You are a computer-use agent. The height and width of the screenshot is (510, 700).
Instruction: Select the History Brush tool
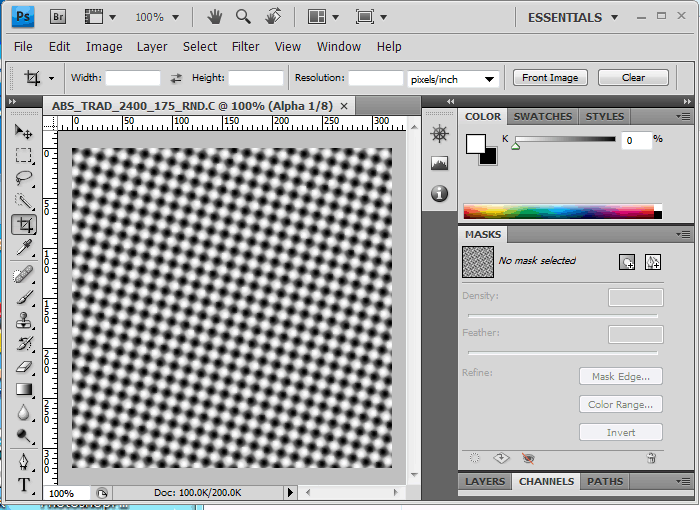click(x=23, y=343)
